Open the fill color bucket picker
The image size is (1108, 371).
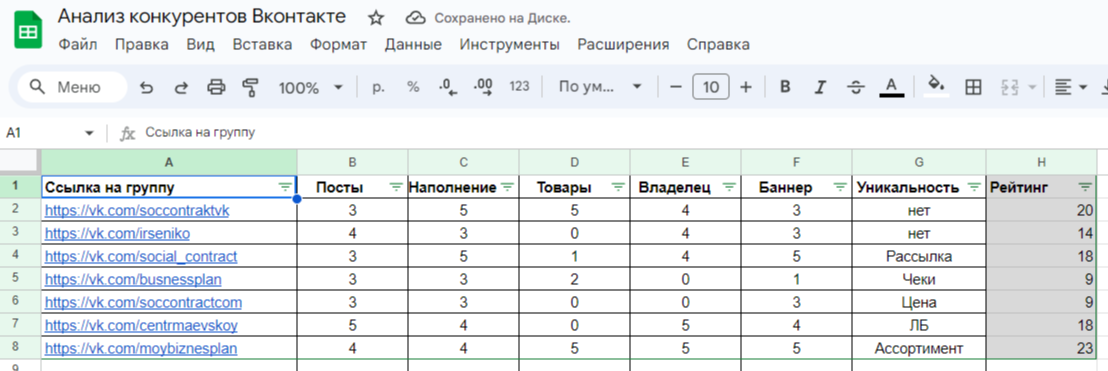click(937, 86)
